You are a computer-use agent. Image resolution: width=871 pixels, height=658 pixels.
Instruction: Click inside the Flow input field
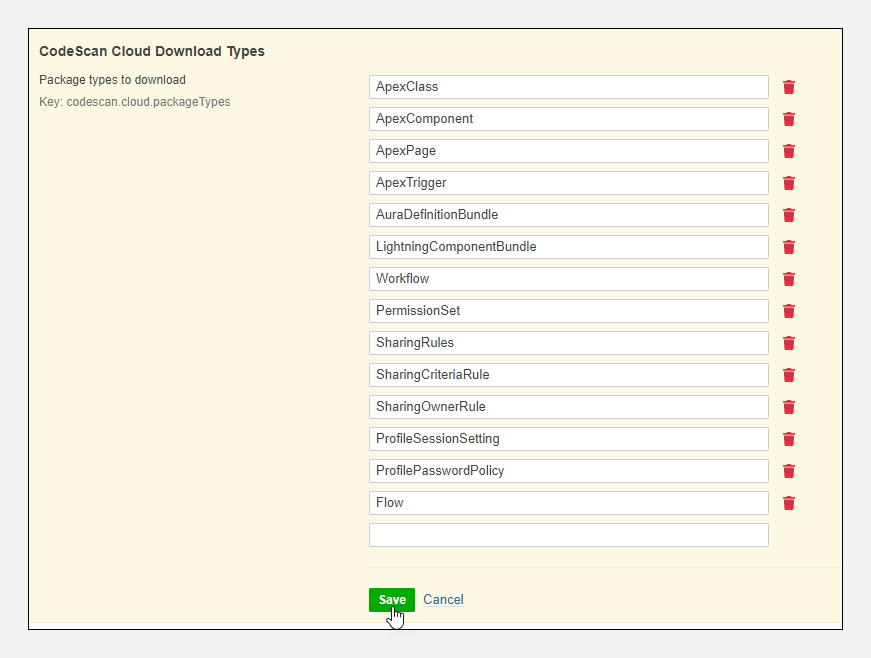pyautogui.click(x=568, y=503)
